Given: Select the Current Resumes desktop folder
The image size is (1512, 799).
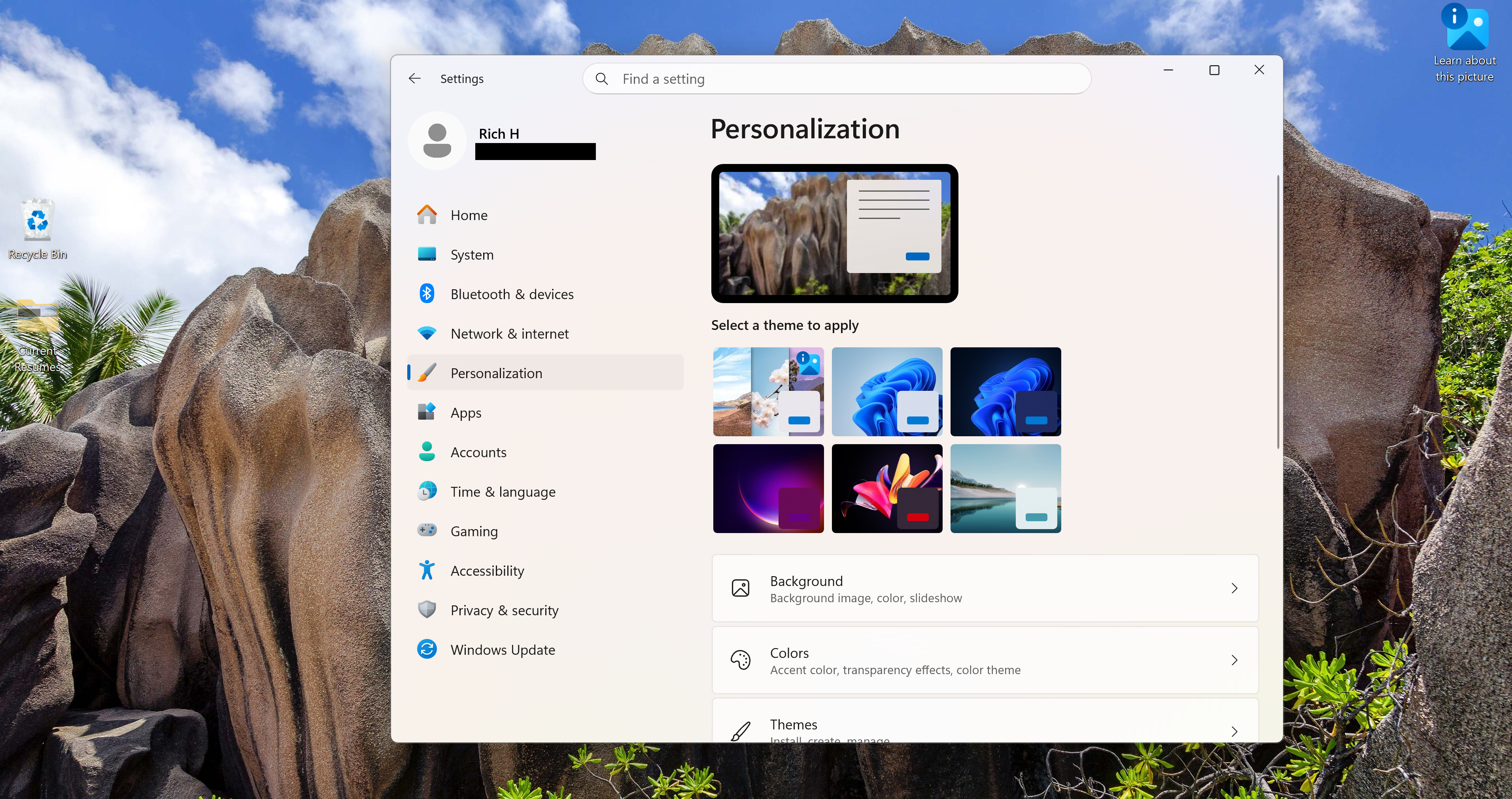Looking at the screenshot, I should 38,335.
